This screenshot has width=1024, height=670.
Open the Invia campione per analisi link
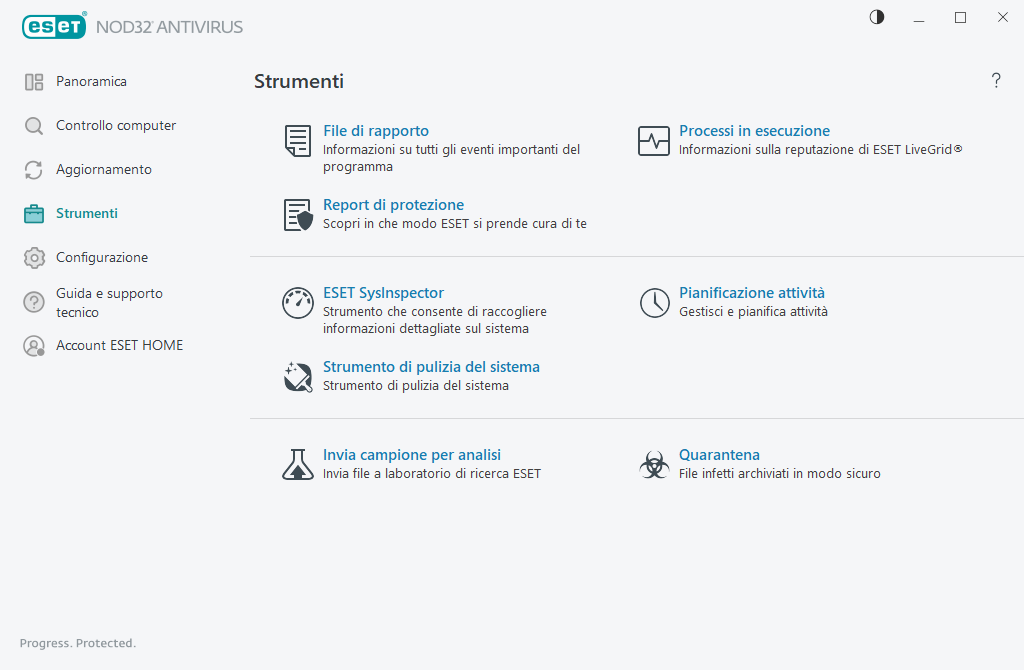pyautogui.click(x=411, y=454)
